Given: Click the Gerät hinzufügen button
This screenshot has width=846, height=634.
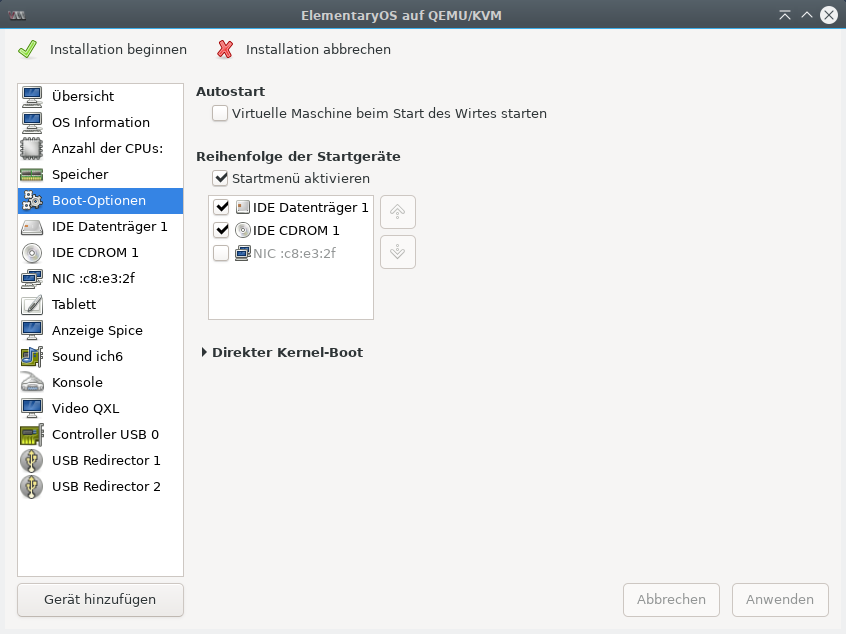Looking at the screenshot, I should 100,599.
